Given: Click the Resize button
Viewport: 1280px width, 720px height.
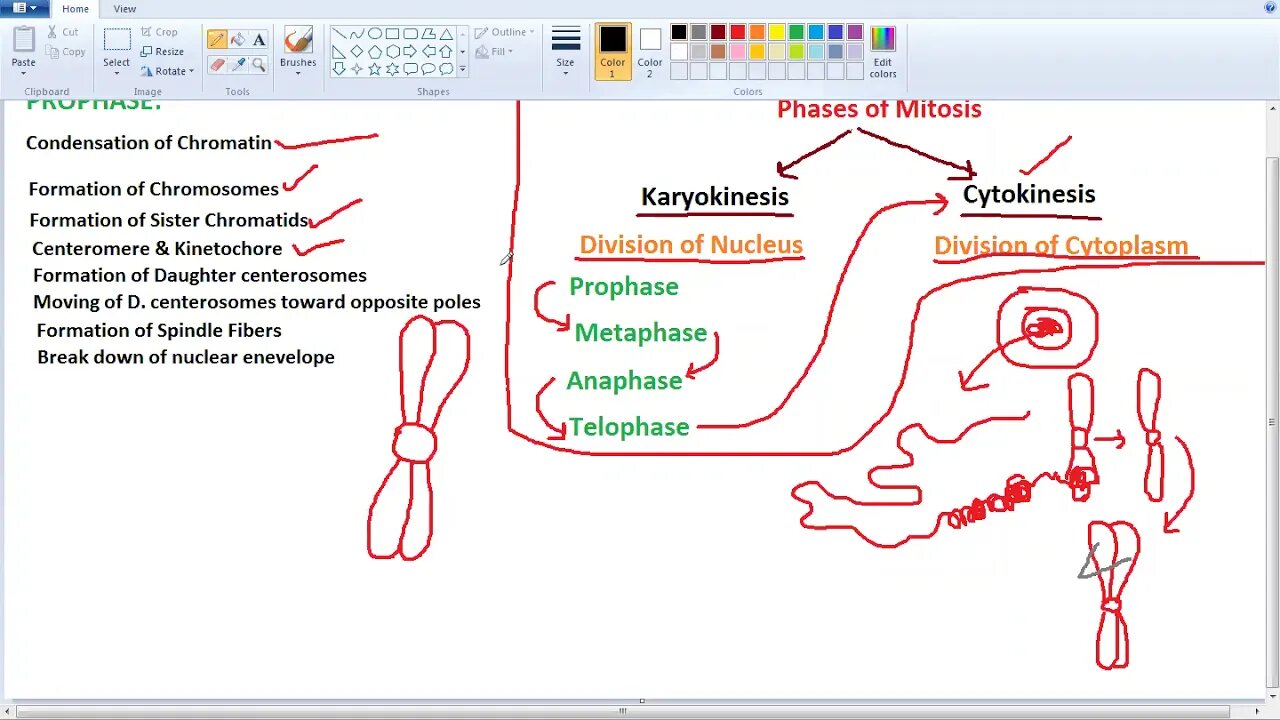Looking at the screenshot, I should pyautogui.click(x=162, y=51).
